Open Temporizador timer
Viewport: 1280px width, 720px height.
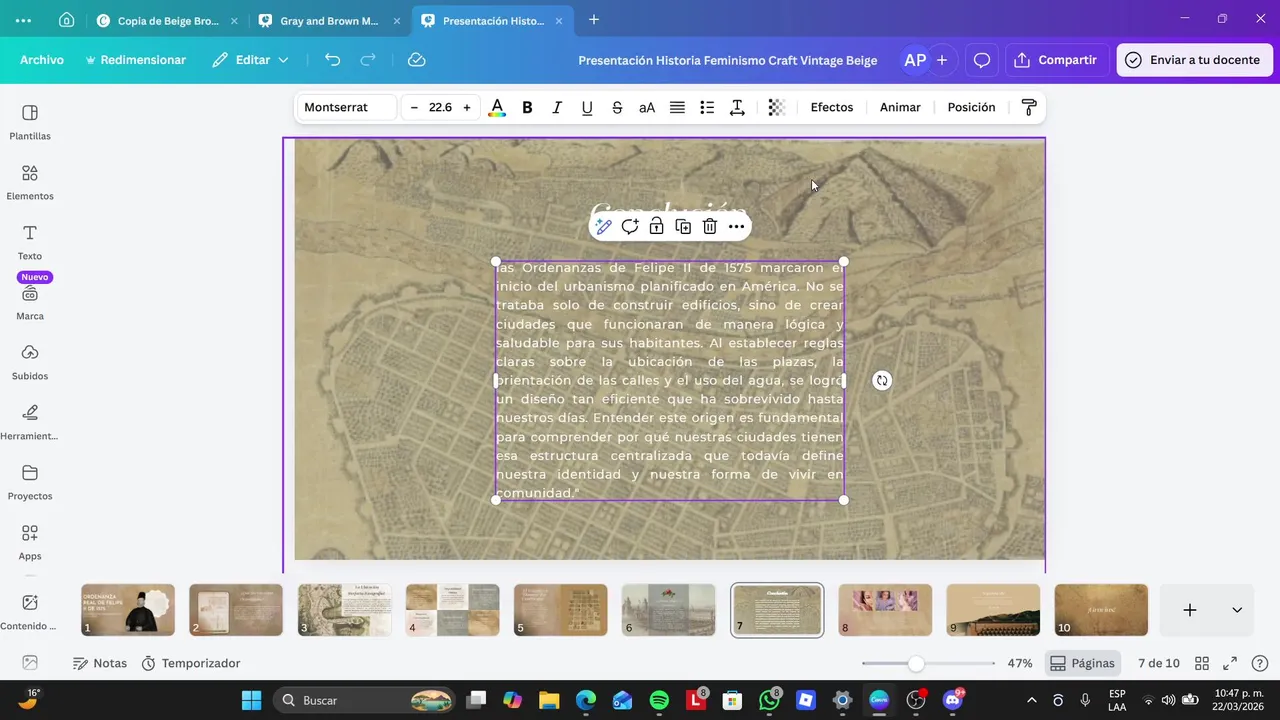tap(191, 663)
